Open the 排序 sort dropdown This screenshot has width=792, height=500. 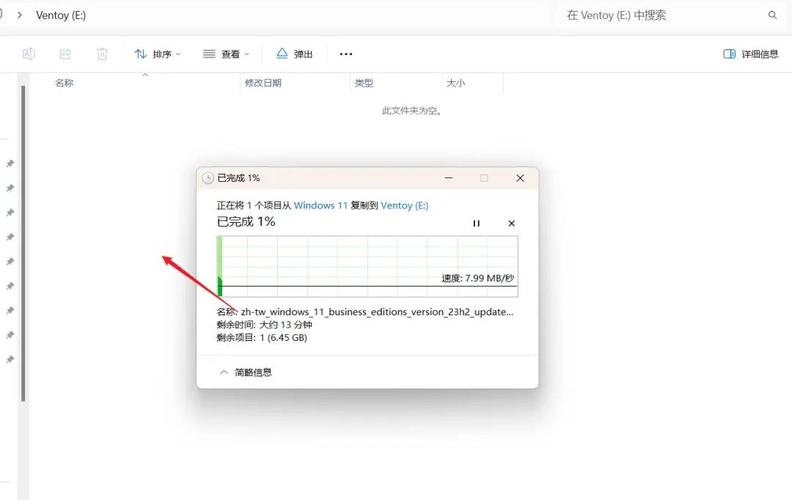point(157,54)
